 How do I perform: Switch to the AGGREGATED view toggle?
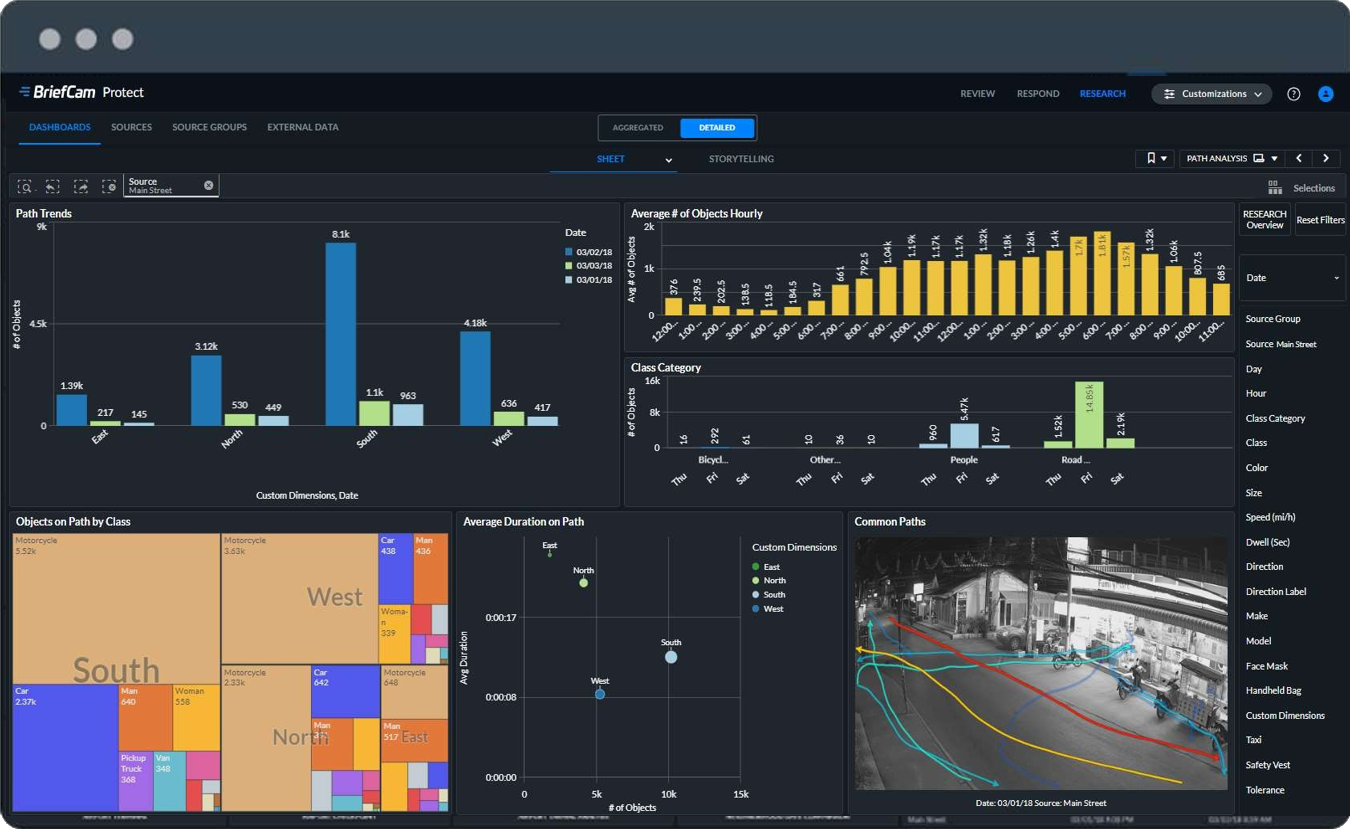637,127
